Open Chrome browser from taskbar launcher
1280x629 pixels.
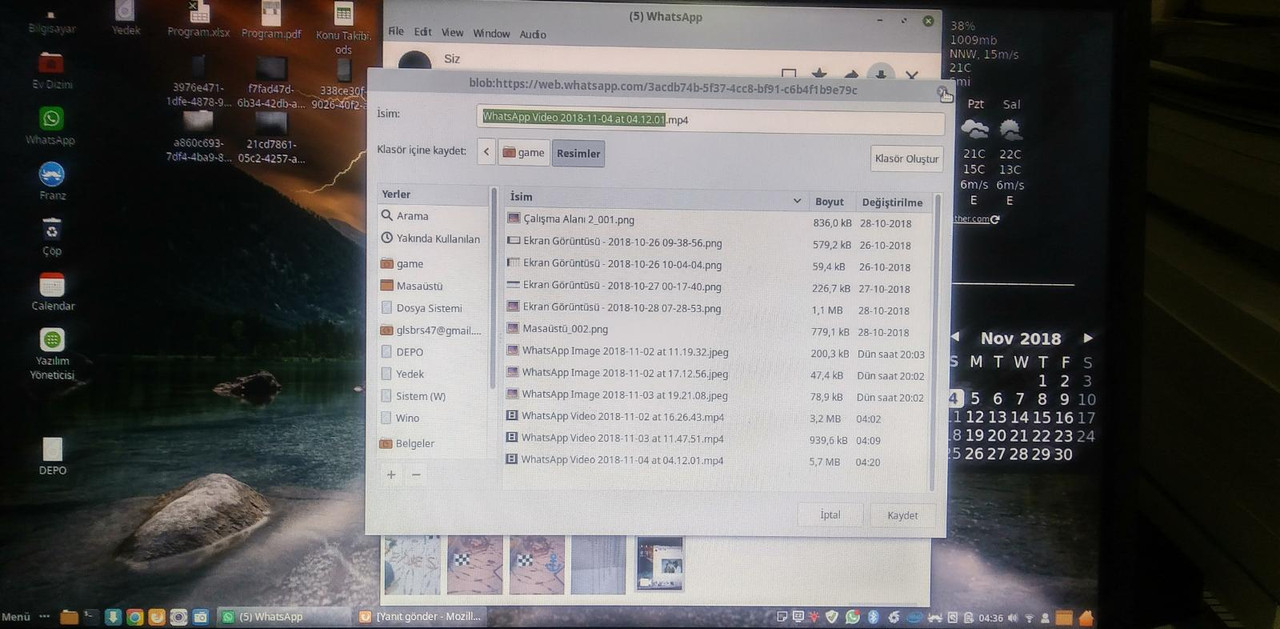(x=135, y=617)
